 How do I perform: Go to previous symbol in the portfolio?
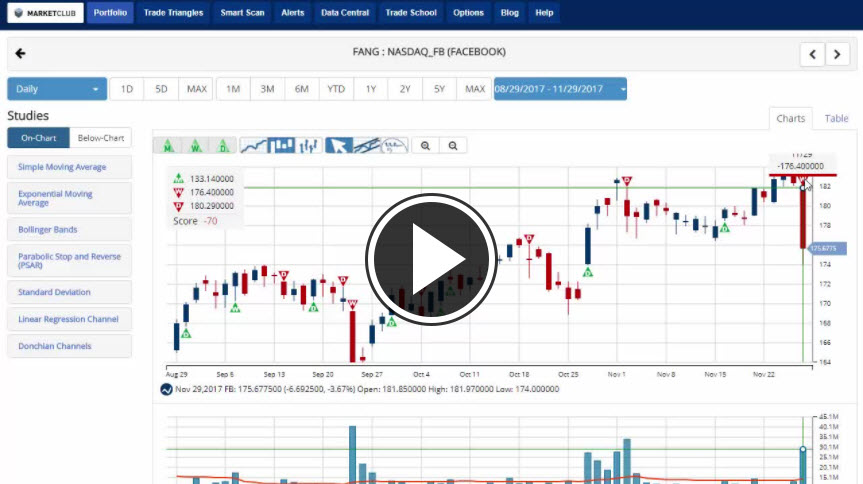[x=812, y=54]
